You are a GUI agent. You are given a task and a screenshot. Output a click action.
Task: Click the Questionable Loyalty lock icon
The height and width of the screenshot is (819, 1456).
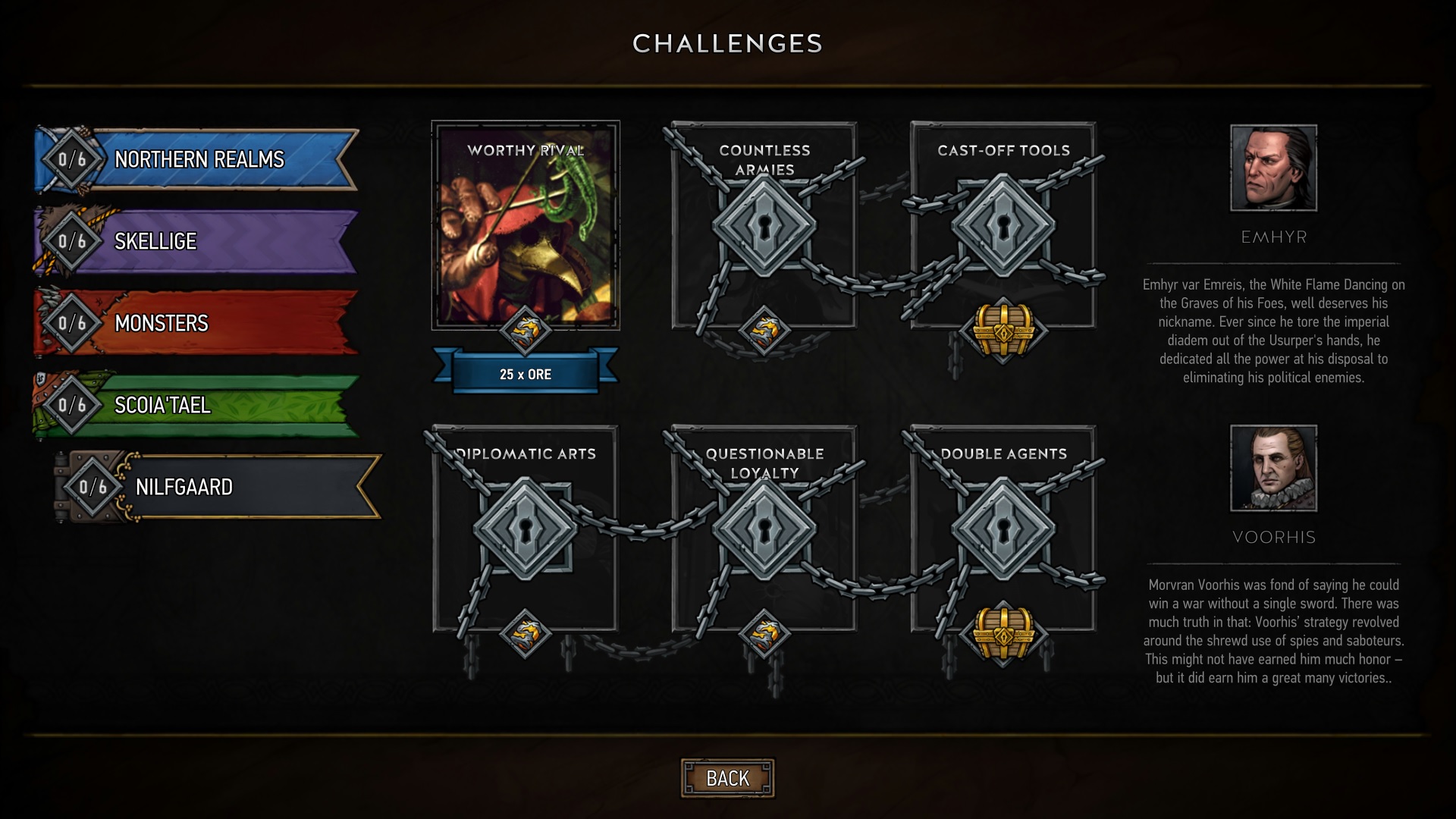coord(764,529)
